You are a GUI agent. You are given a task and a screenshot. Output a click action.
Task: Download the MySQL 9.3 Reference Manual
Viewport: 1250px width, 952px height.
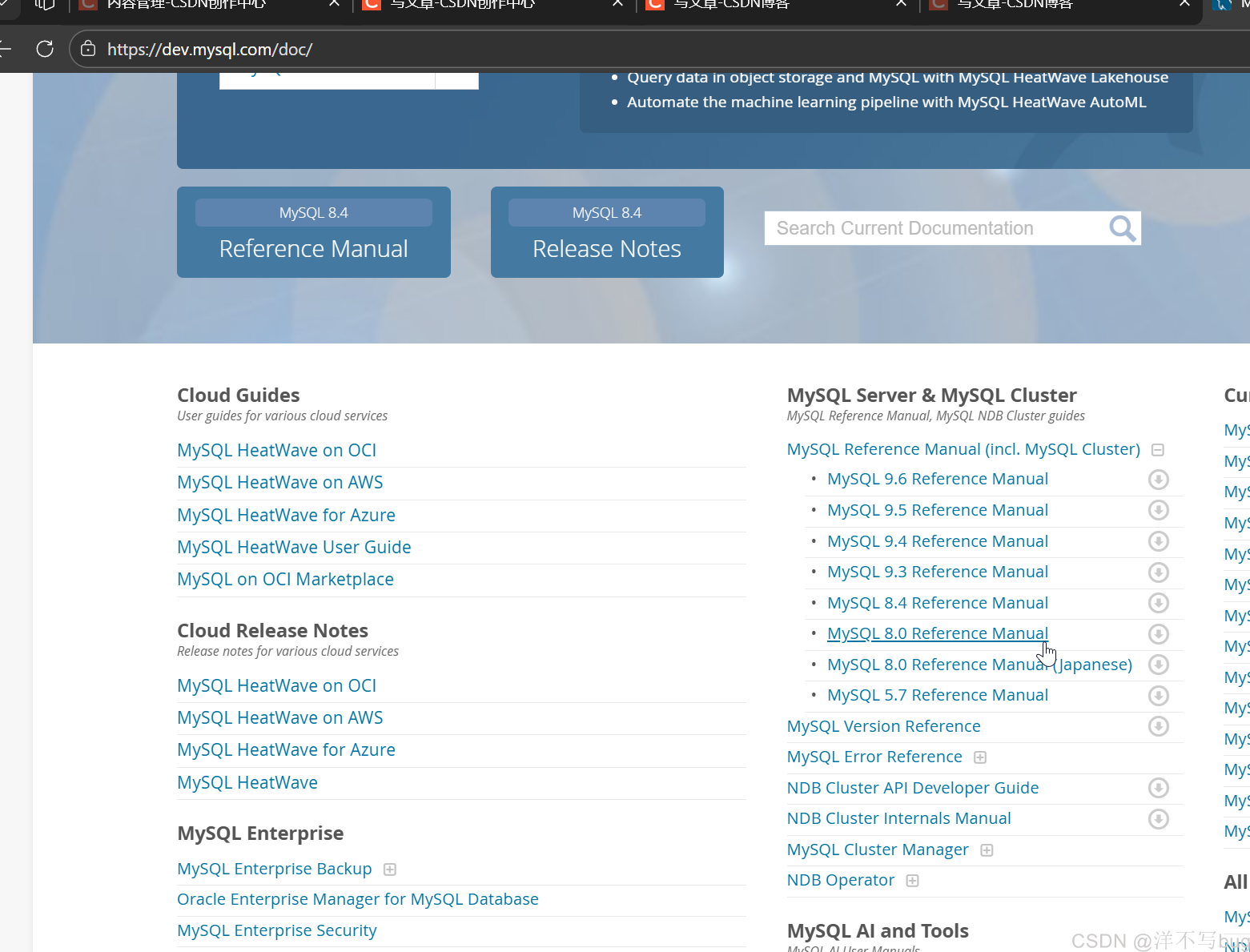1158,572
